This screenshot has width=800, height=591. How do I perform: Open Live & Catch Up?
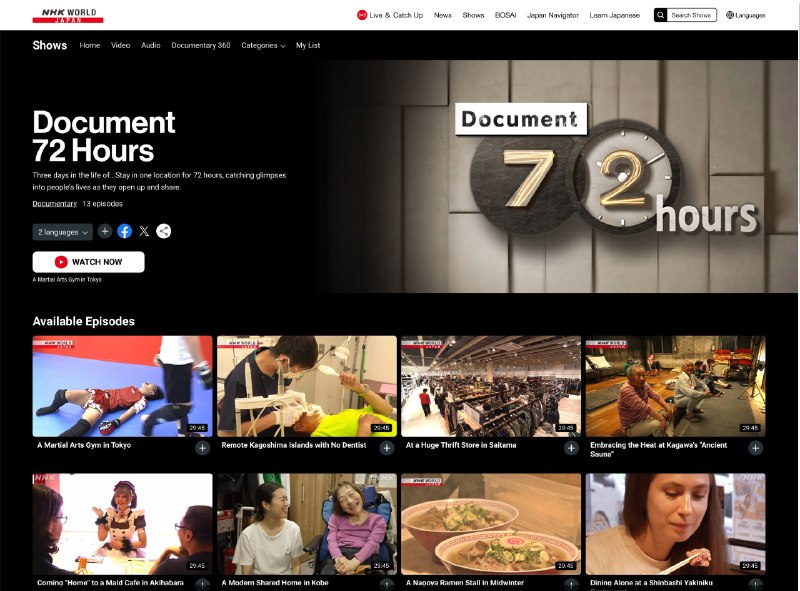[x=396, y=15]
